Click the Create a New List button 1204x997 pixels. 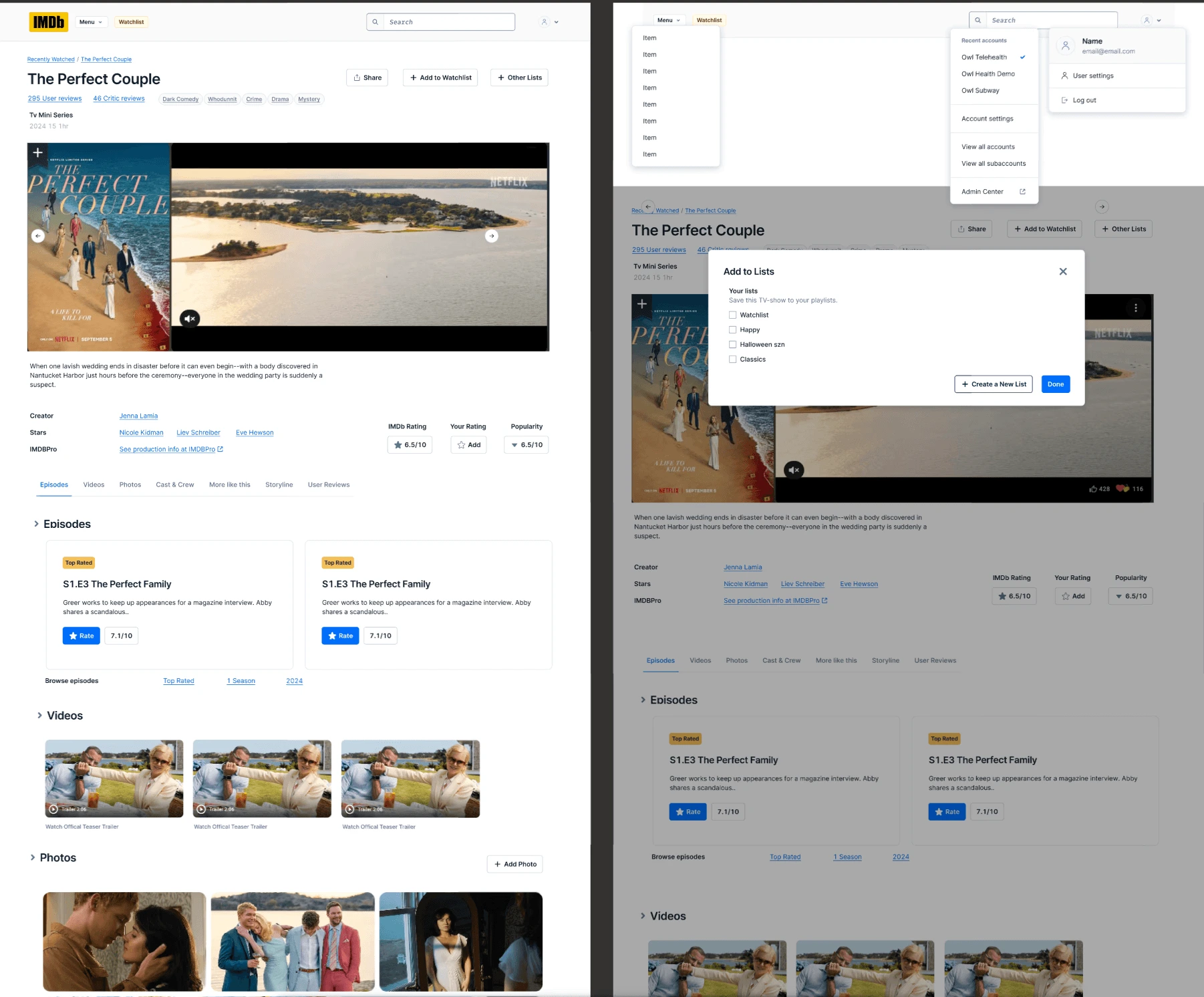coord(993,384)
